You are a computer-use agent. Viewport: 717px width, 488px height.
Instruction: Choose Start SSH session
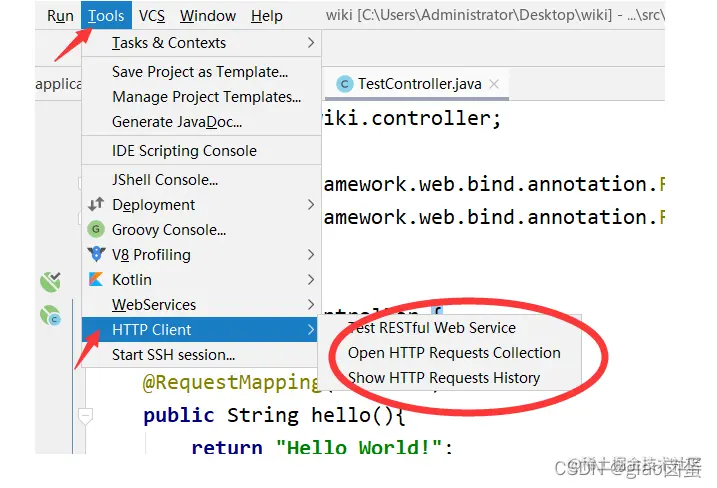coord(201,355)
